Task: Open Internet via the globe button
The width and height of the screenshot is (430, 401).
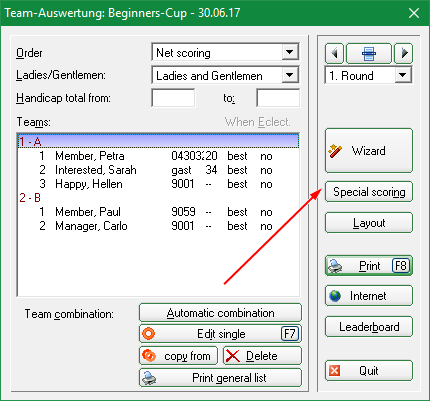Action: [369, 296]
